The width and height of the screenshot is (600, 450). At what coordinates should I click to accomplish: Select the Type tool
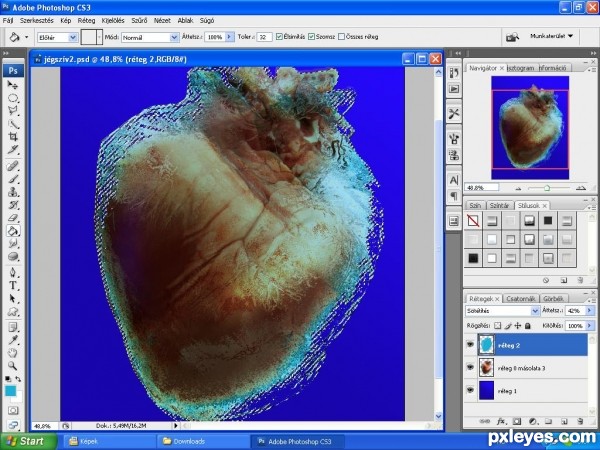point(13,285)
